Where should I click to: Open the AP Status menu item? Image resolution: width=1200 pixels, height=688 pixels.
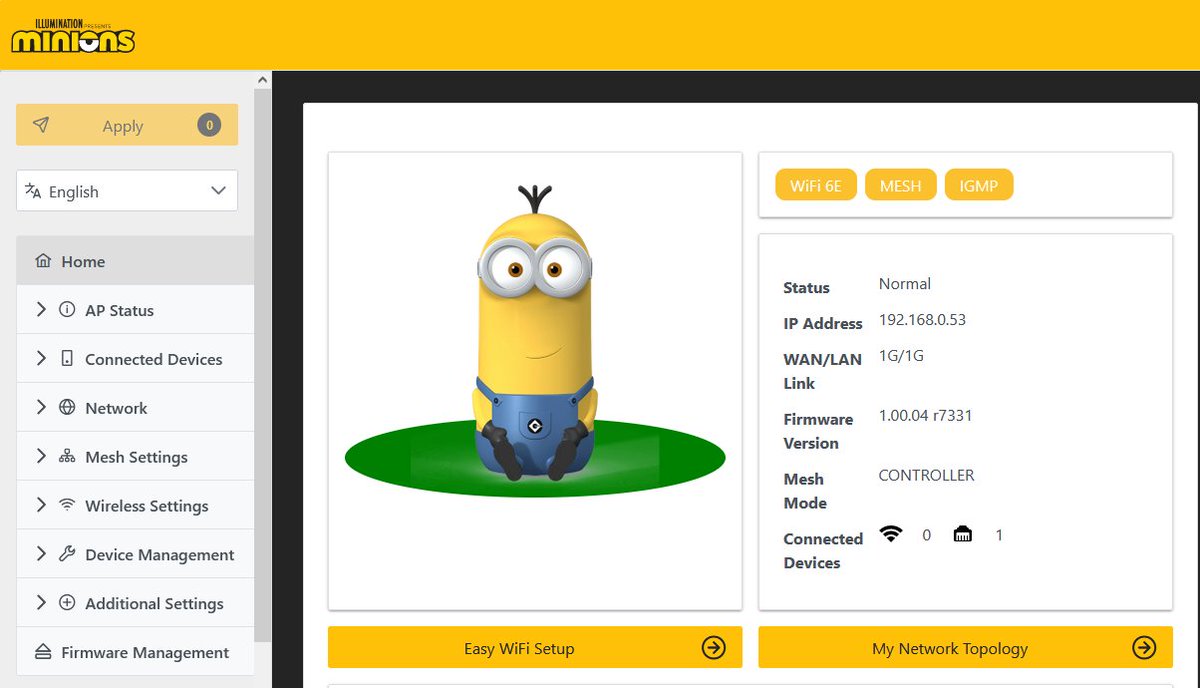click(x=135, y=310)
